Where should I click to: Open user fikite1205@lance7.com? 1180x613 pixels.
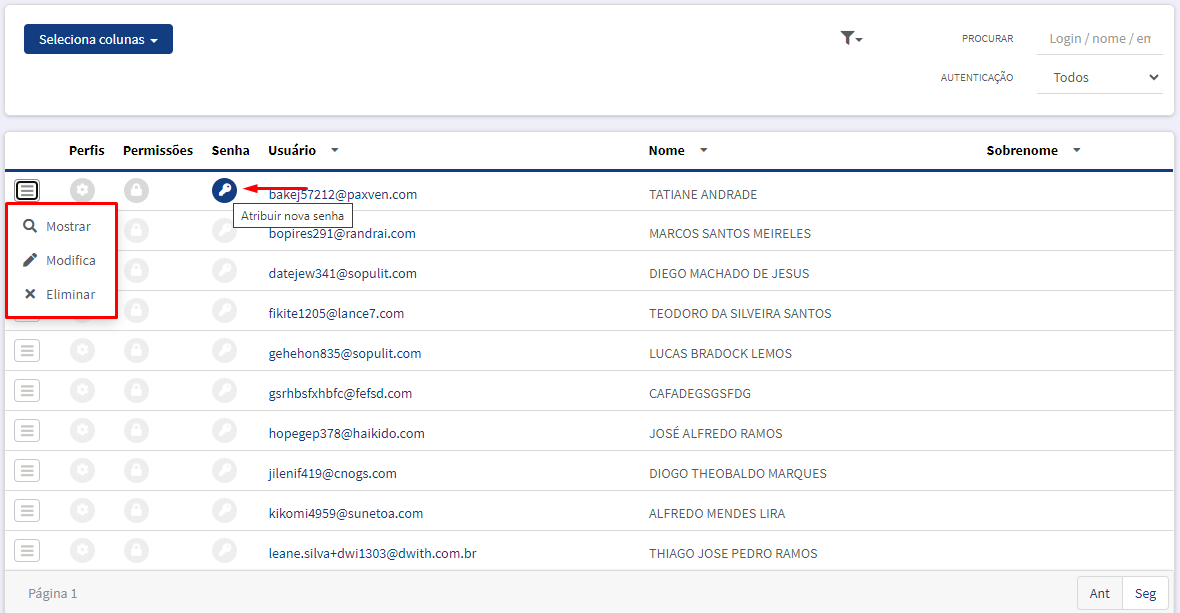(336, 314)
